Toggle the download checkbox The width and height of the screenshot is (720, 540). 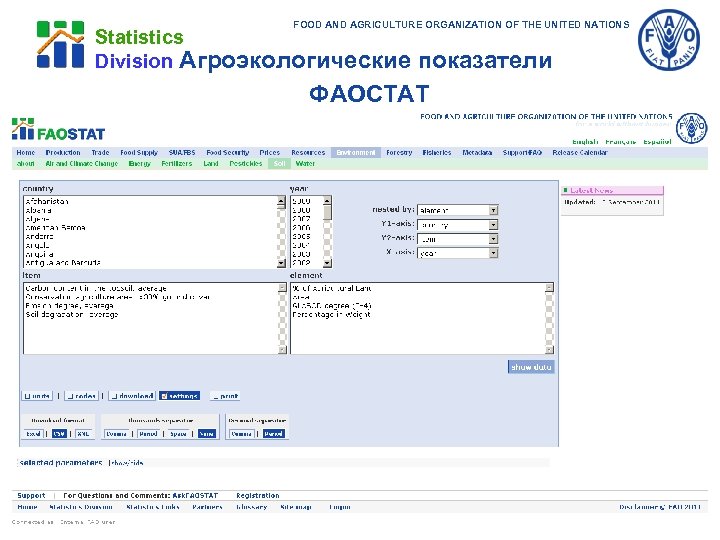(x=132, y=396)
